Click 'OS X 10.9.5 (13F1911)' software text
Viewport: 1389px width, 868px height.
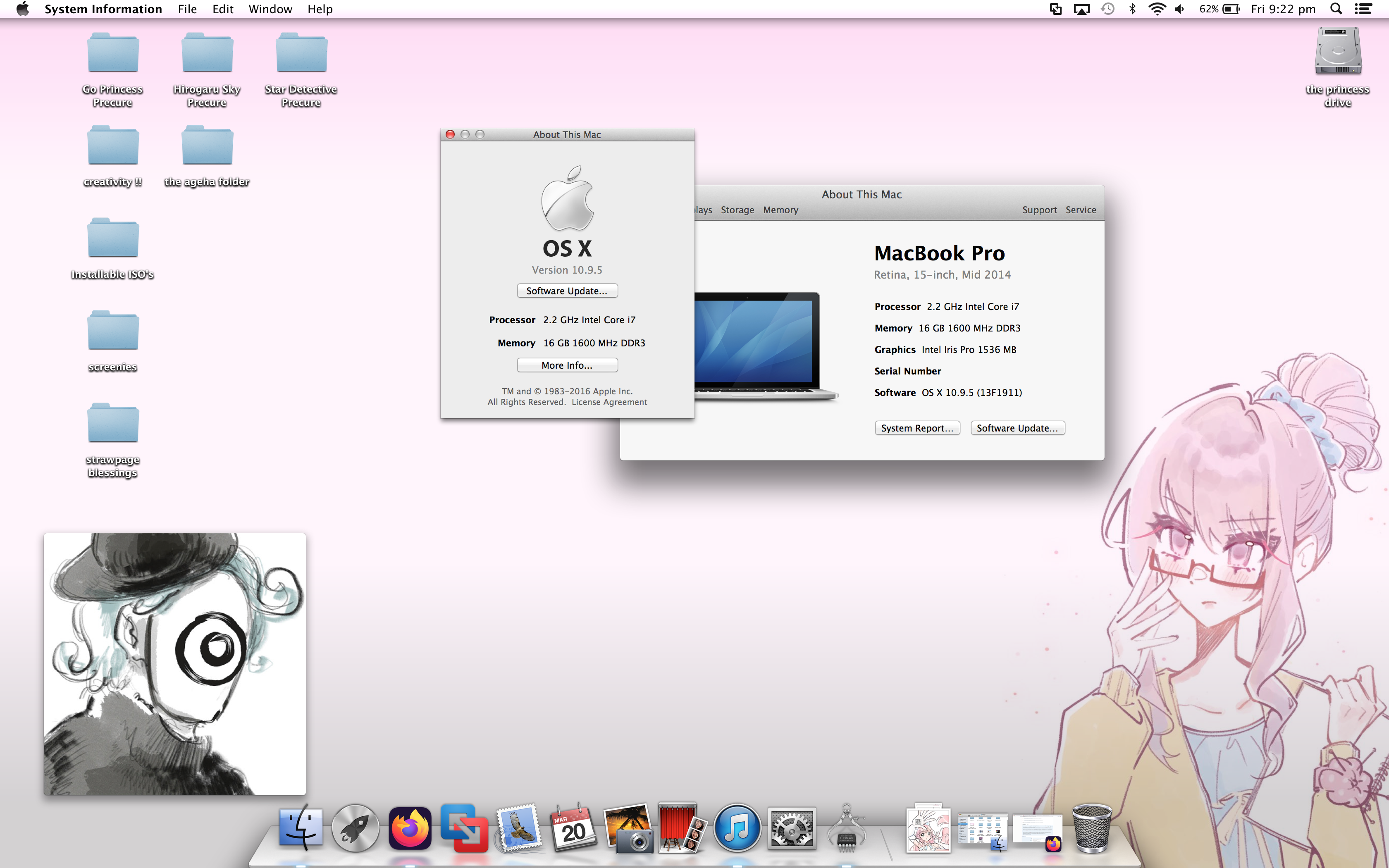point(972,393)
